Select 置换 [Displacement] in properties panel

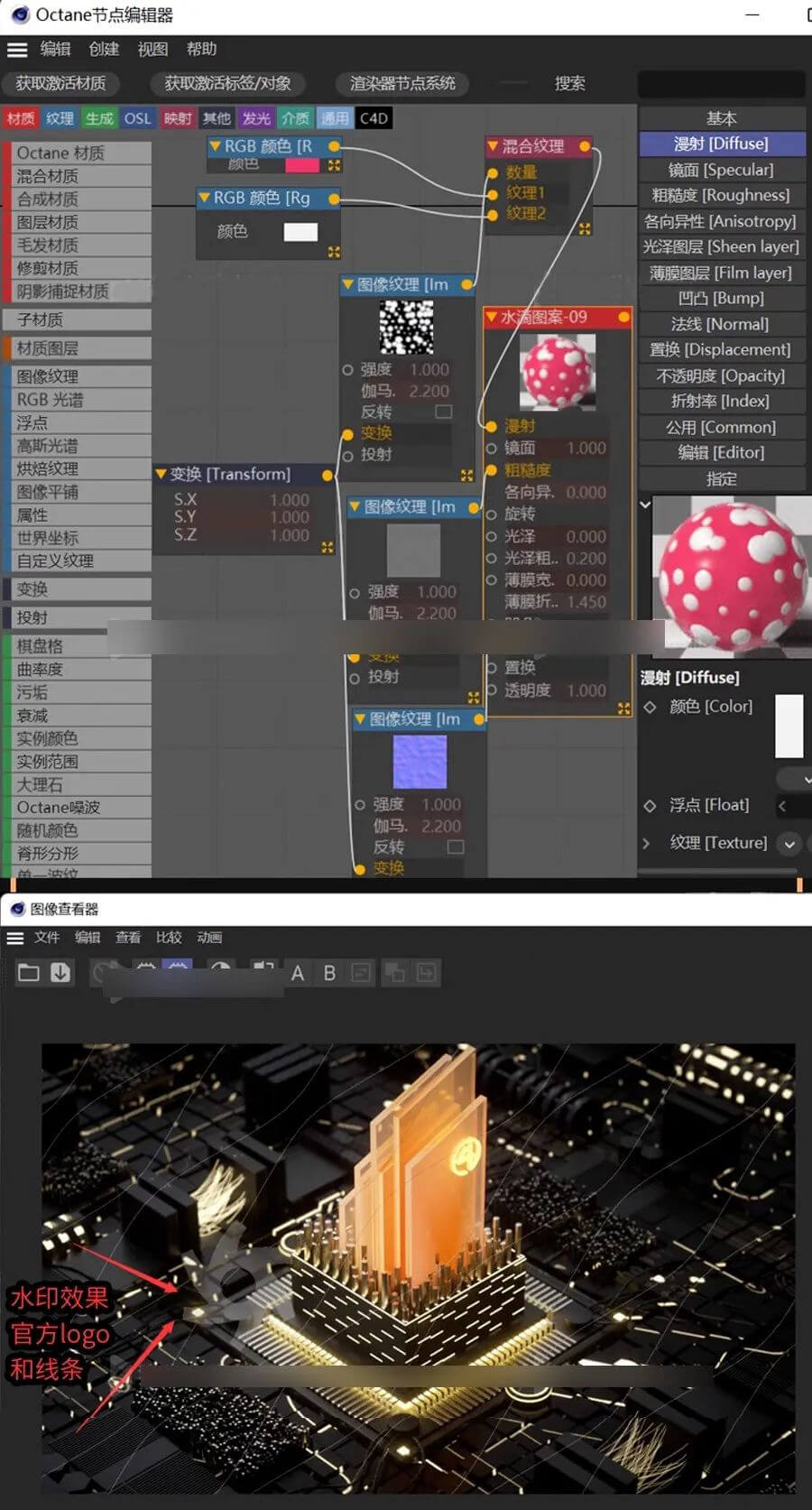(721, 349)
